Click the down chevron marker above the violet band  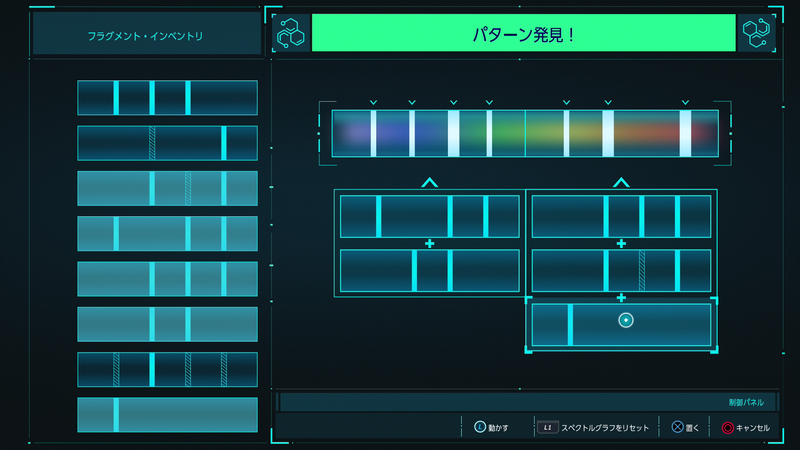pos(373,103)
